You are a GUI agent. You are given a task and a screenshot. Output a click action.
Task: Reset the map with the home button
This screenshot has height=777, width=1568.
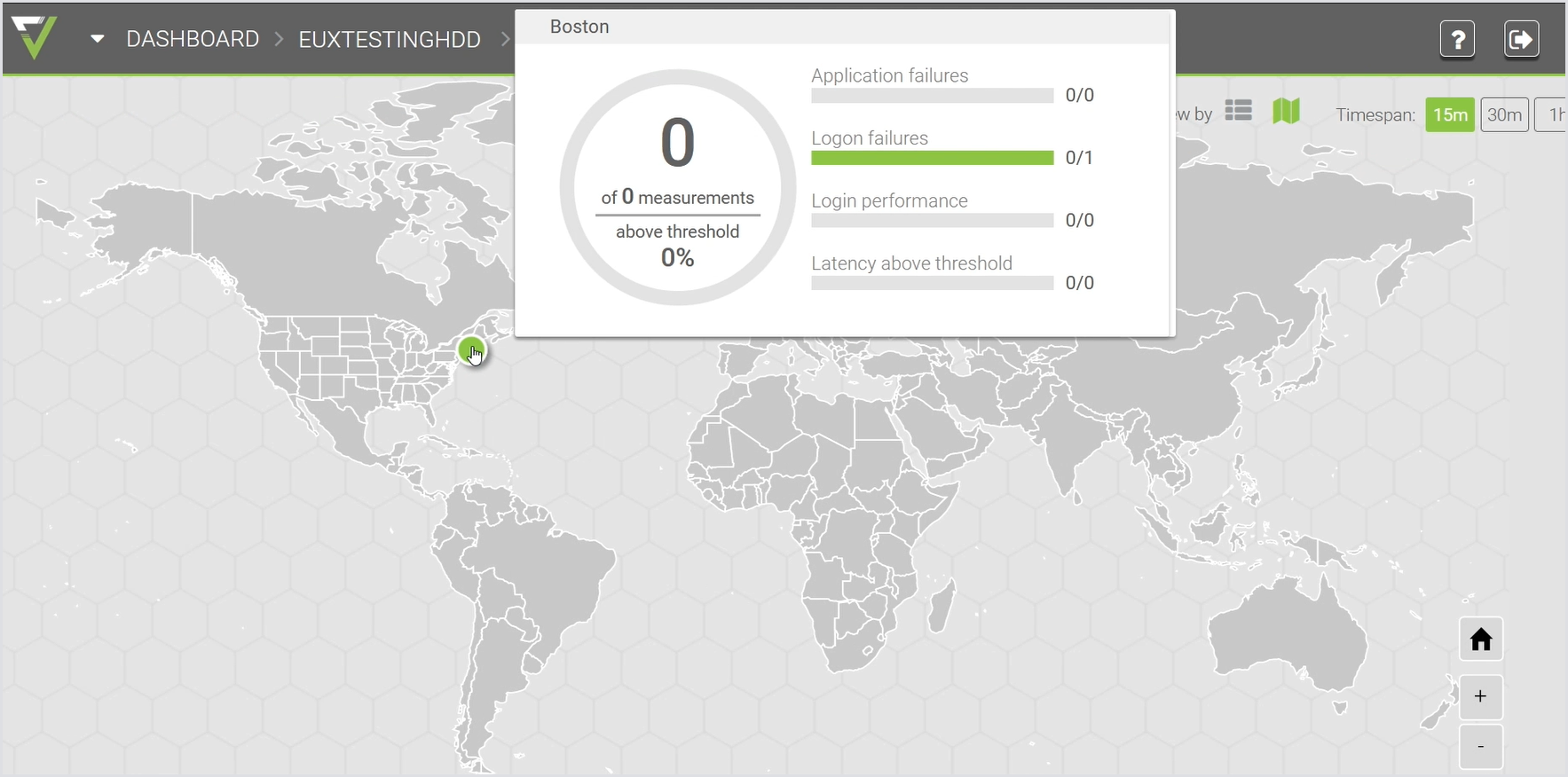coord(1480,640)
